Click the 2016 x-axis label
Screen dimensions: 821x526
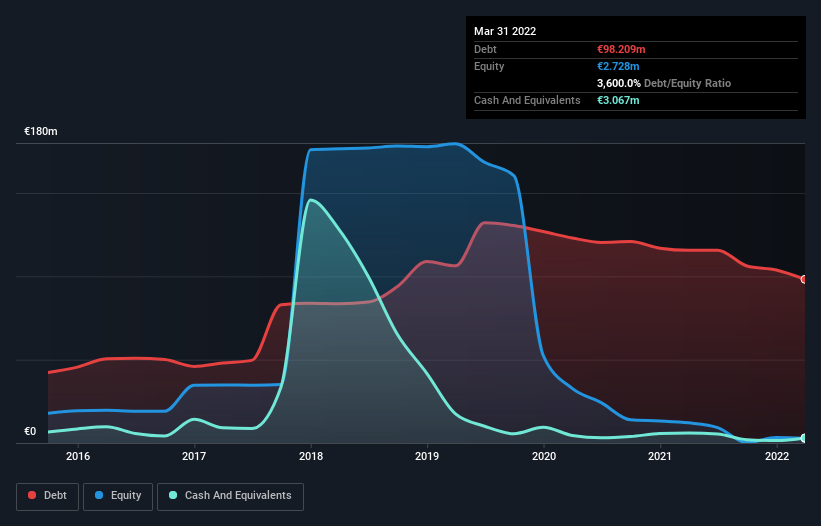78,456
